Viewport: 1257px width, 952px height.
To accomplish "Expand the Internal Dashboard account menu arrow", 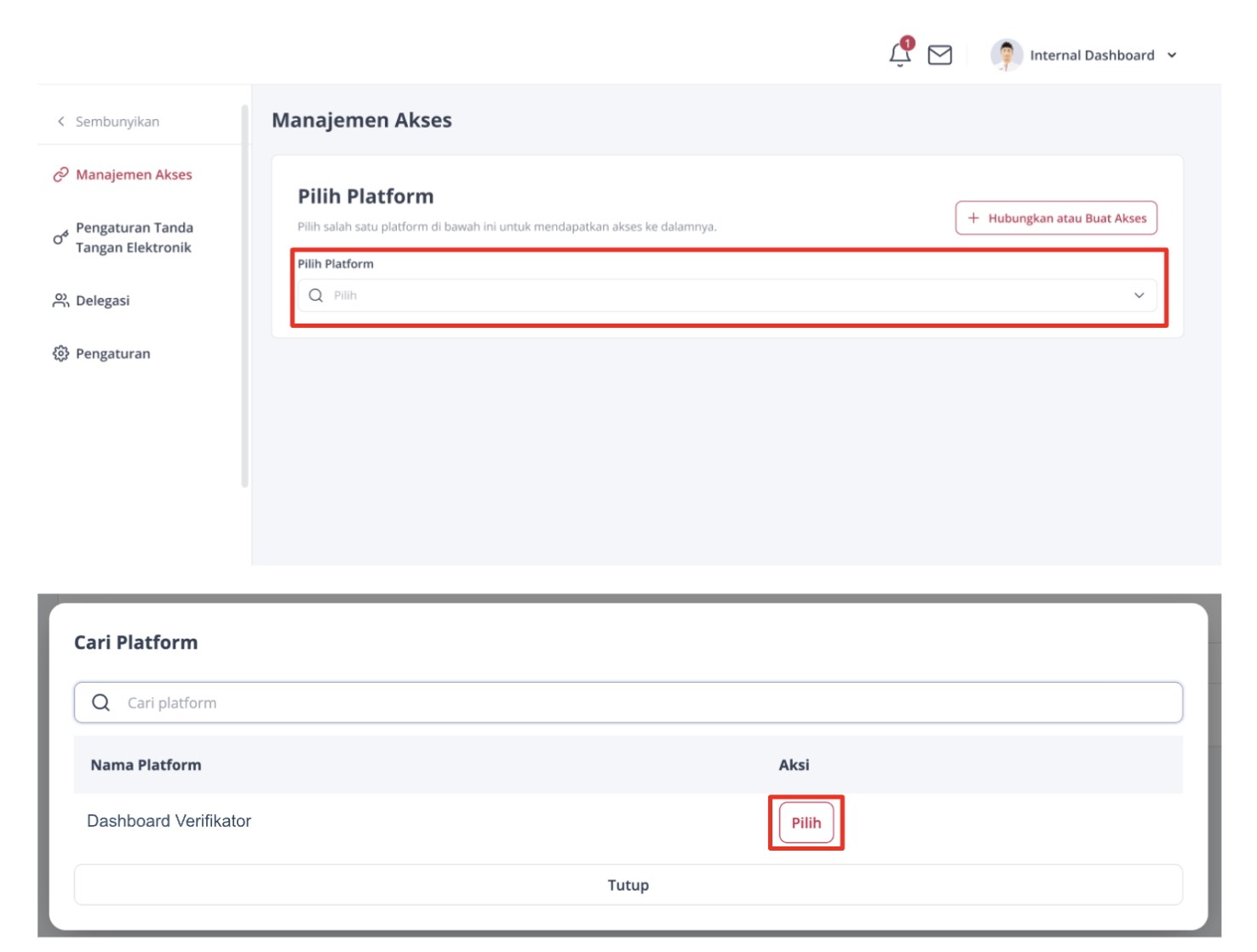I will pos(1172,55).
